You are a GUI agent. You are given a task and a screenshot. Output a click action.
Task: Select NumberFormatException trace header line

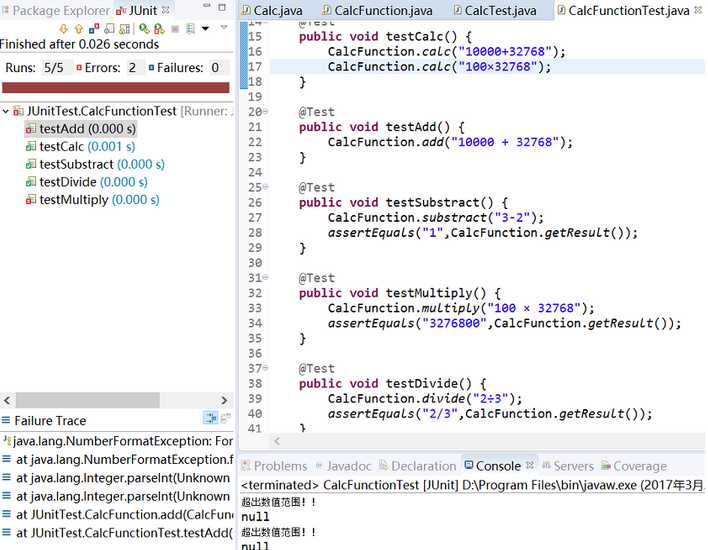coord(117,441)
